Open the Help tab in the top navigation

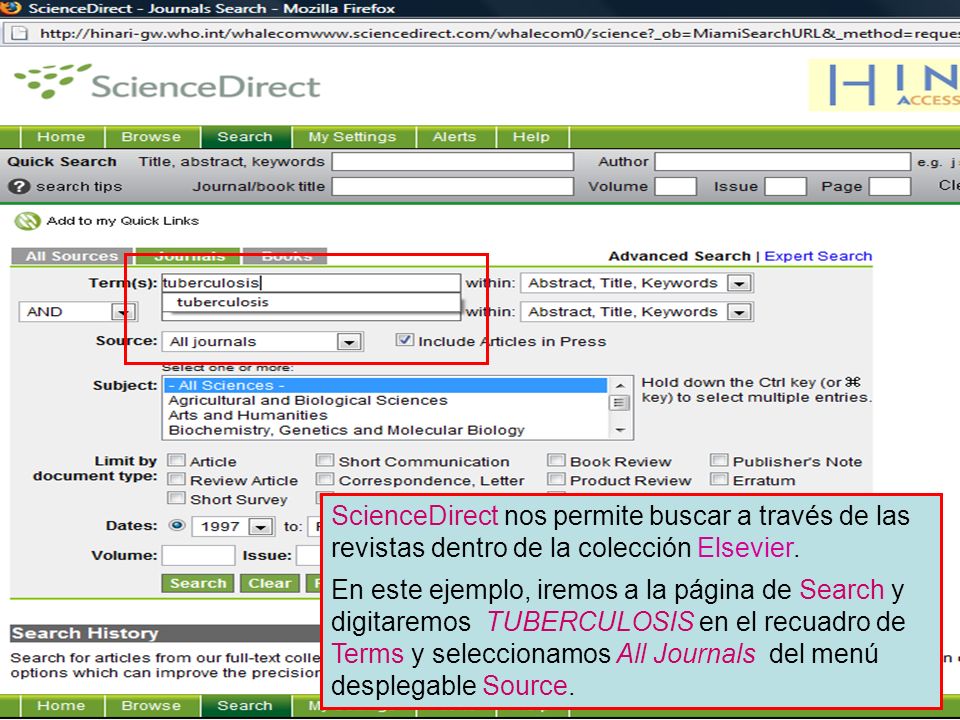click(x=531, y=137)
